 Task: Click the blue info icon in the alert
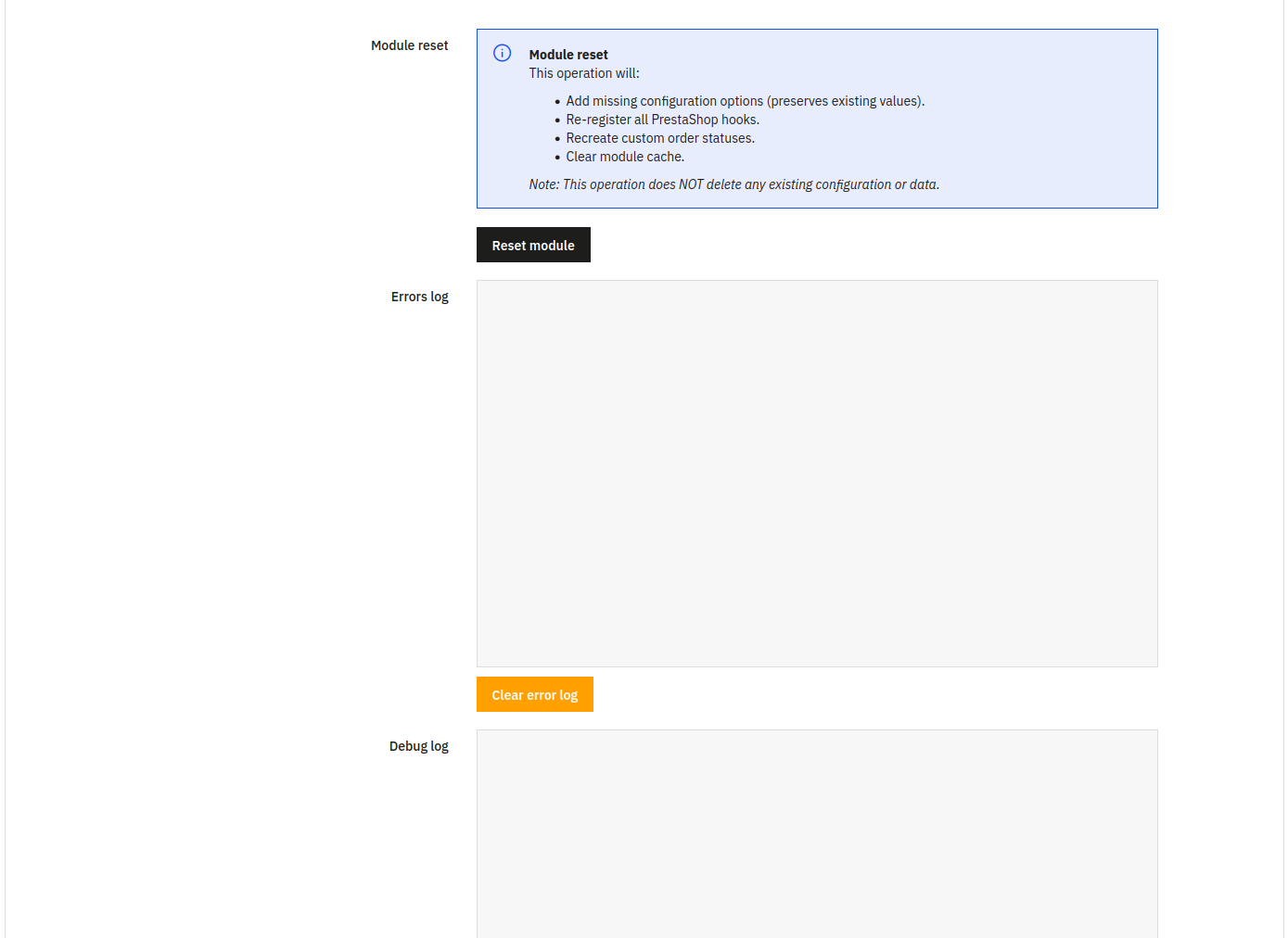point(502,53)
